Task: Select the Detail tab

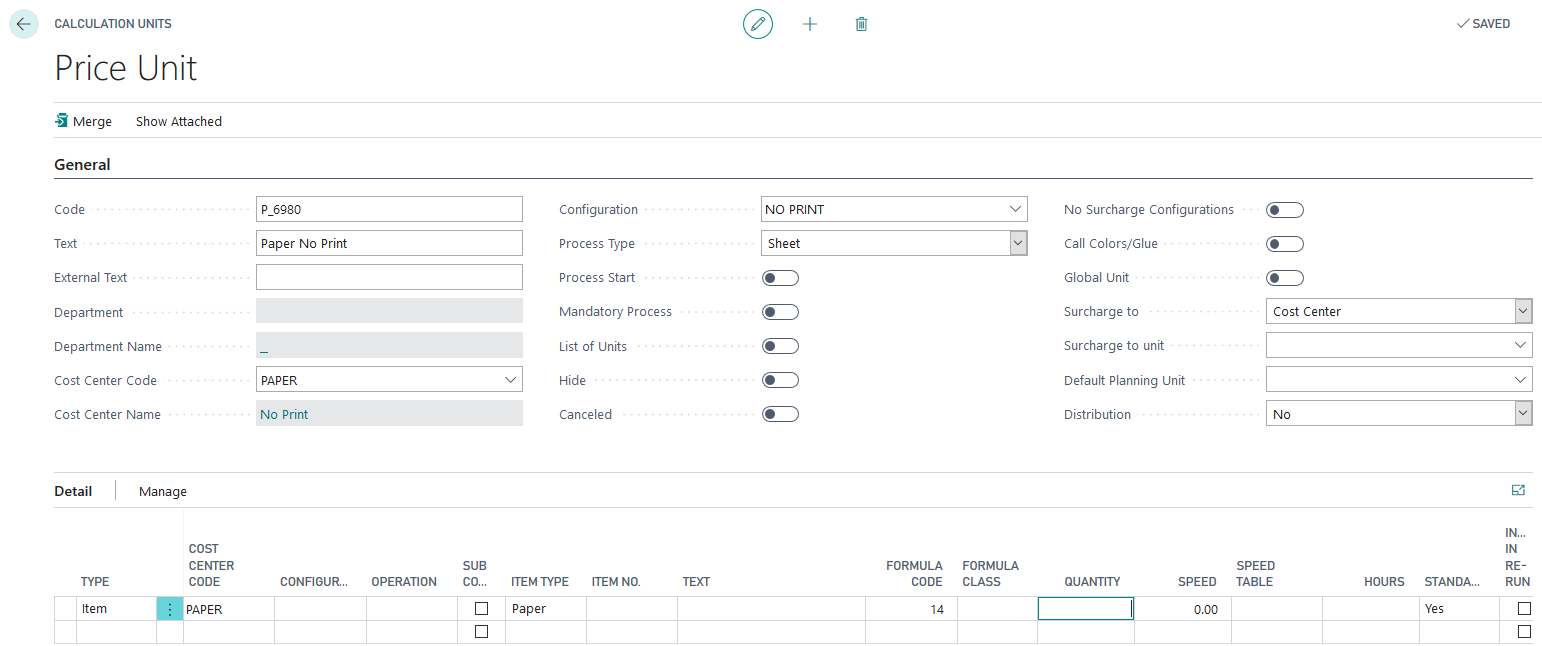Action: (73, 491)
